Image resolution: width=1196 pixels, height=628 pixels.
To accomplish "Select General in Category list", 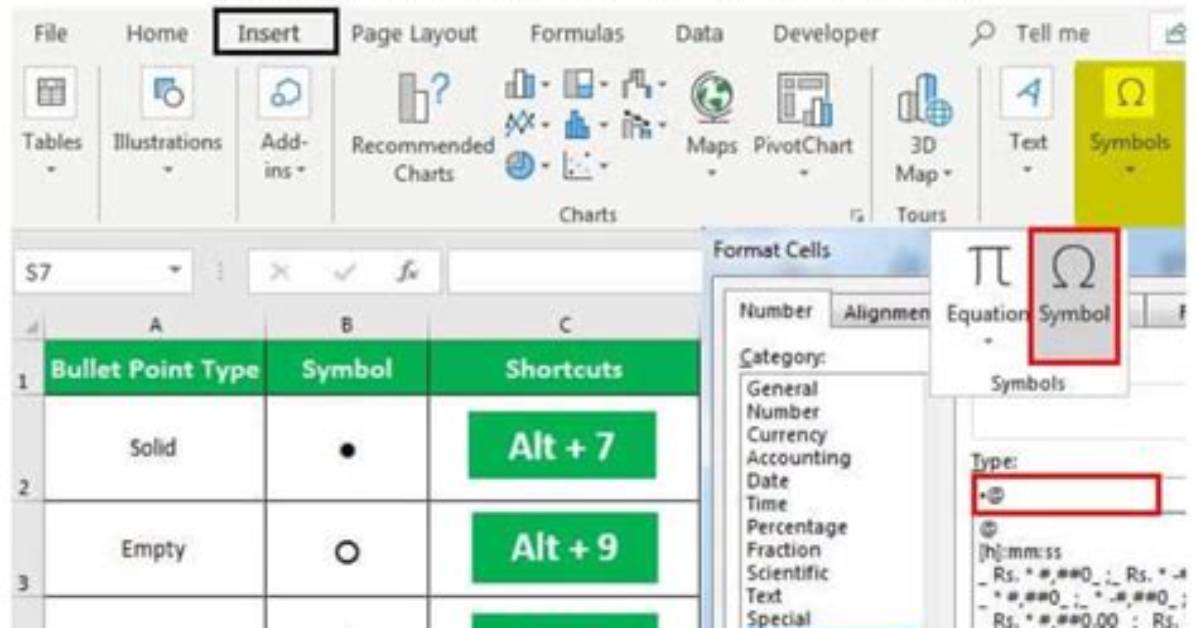I will 783,388.
